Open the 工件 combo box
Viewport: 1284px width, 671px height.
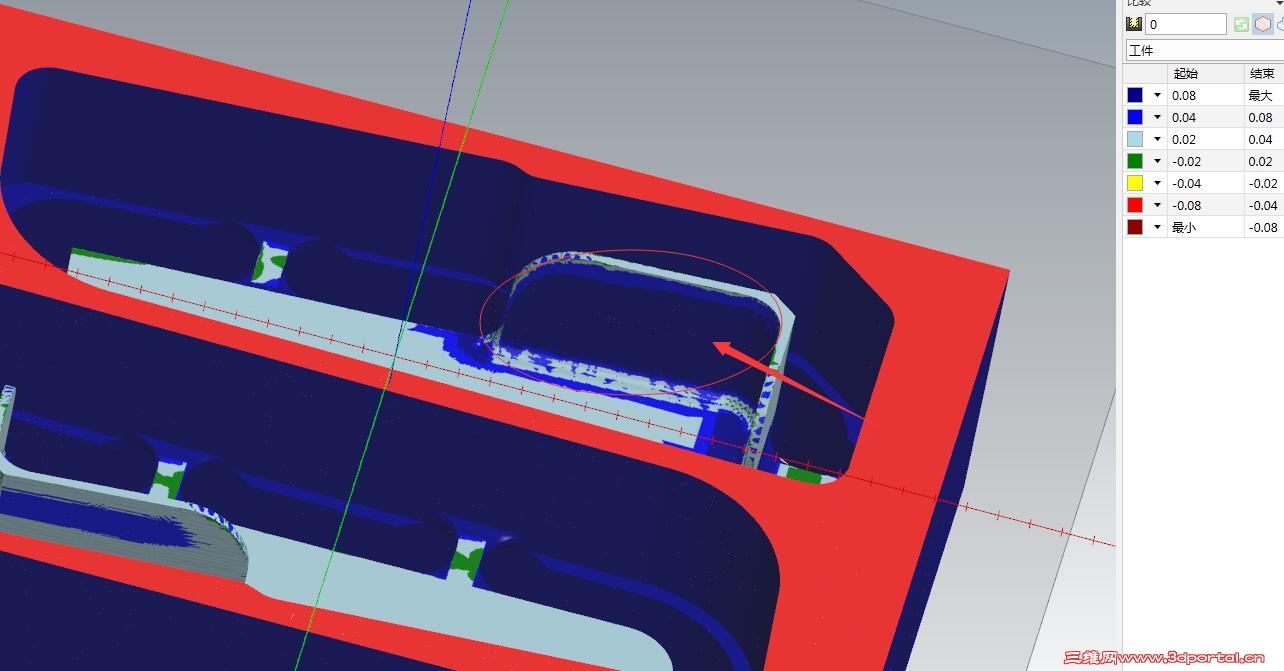point(1204,50)
